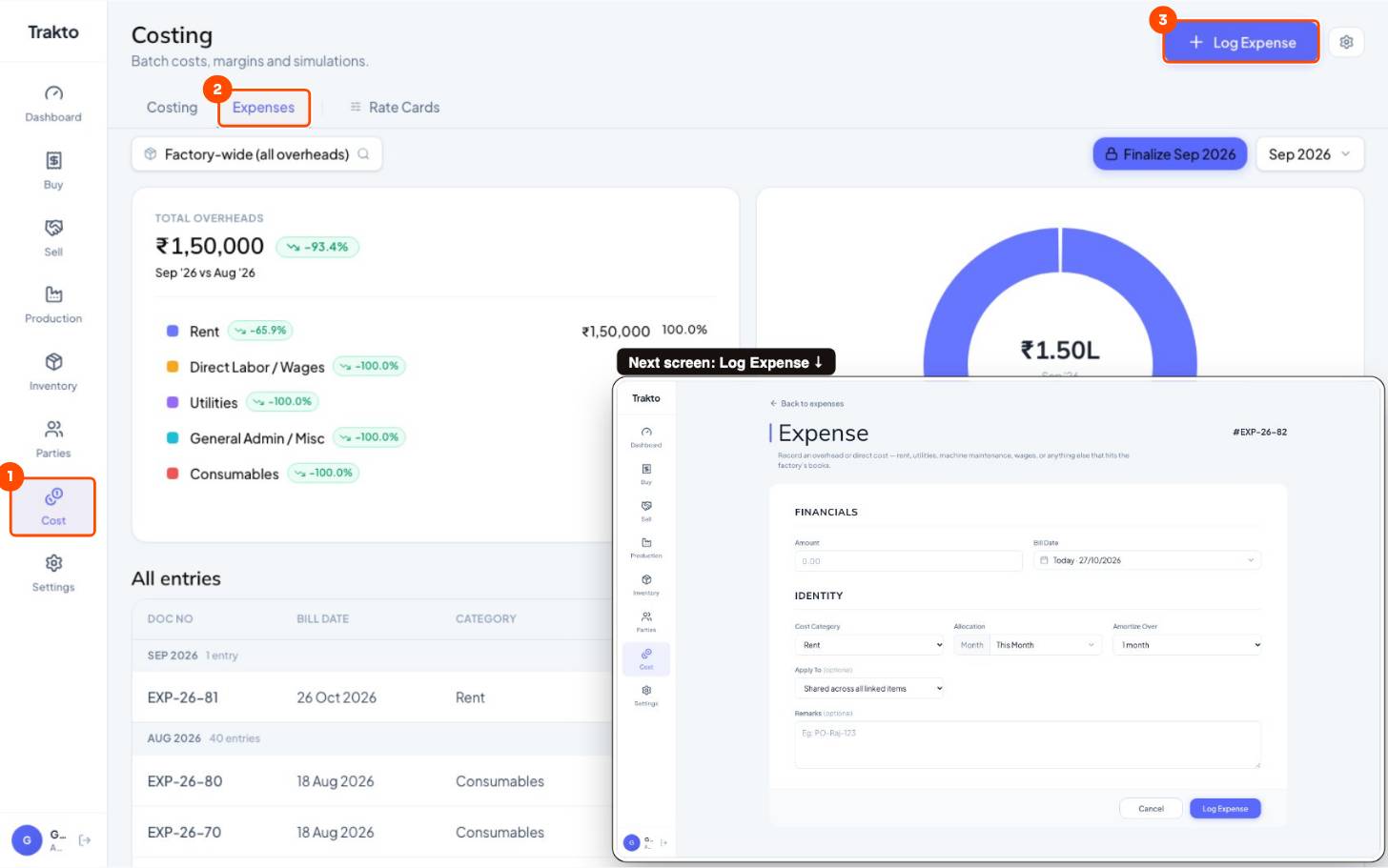Click the BILL DATE column header
The height and width of the screenshot is (868, 1388).
[322, 619]
